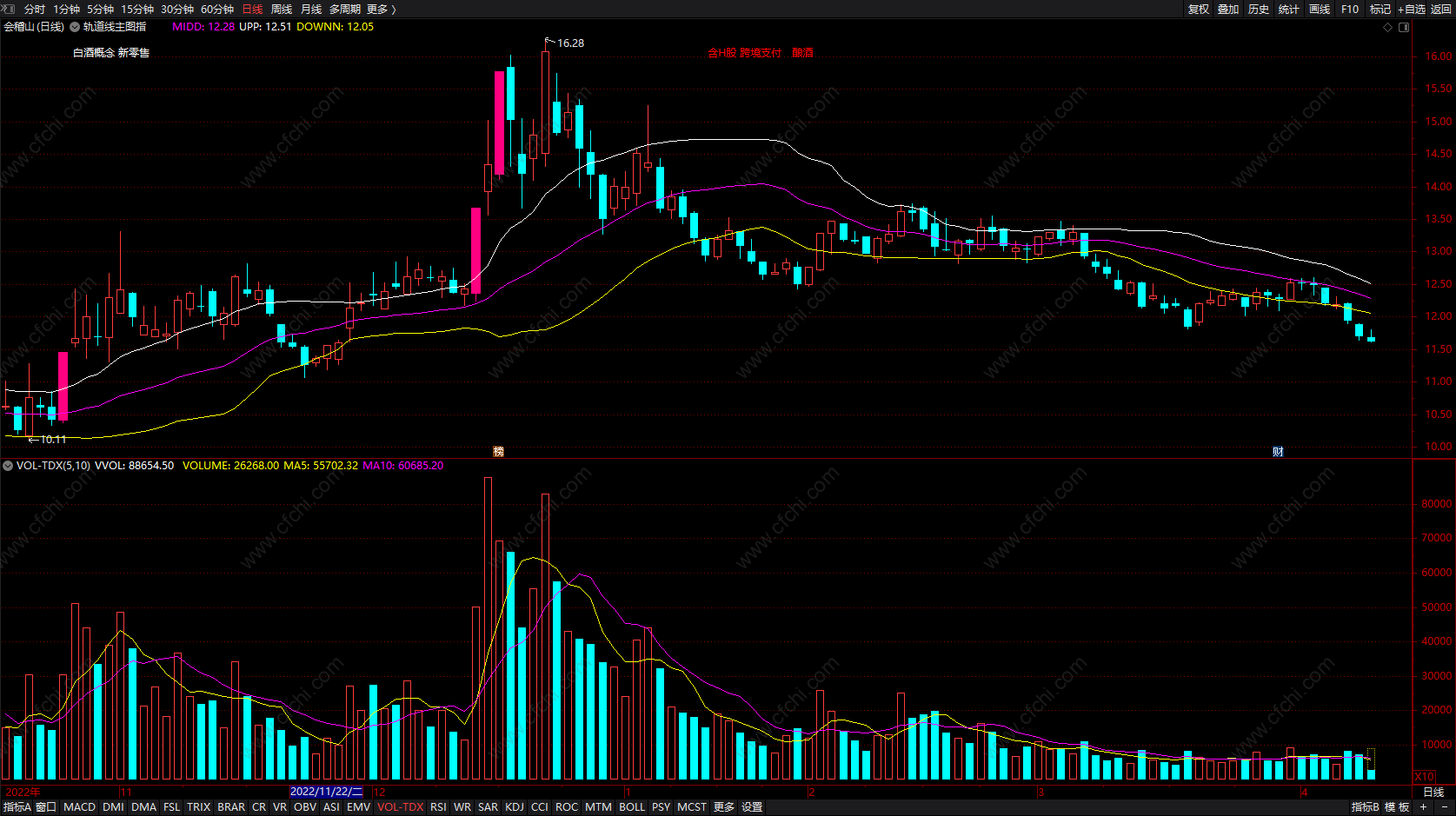
Task: Zoom out chart with minus button
Action: pos(1444,807)
